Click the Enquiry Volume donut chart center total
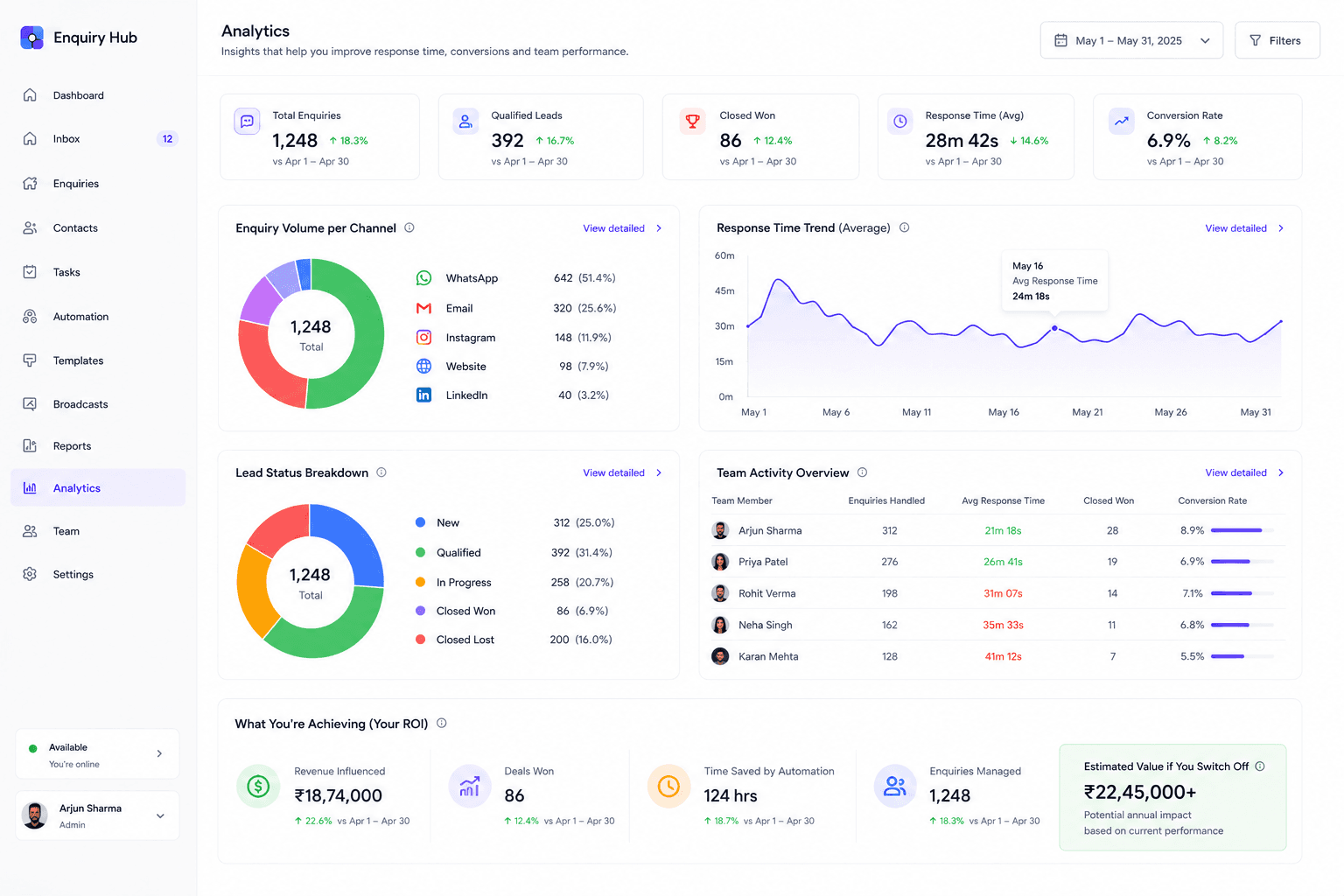The width and height of the screenshot is (1344, 896). coord(311,334)
